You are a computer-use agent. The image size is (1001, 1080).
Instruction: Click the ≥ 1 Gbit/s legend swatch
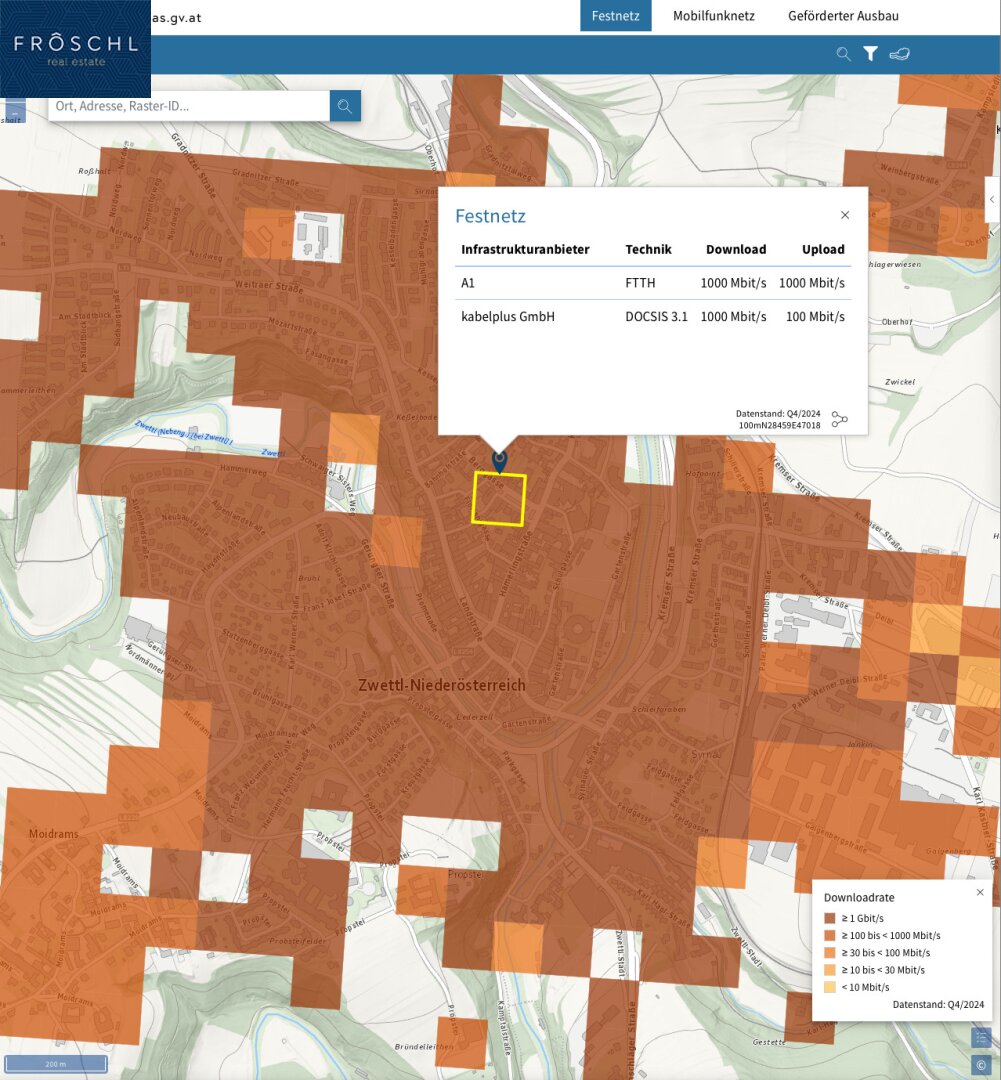(x=829, y=918)
